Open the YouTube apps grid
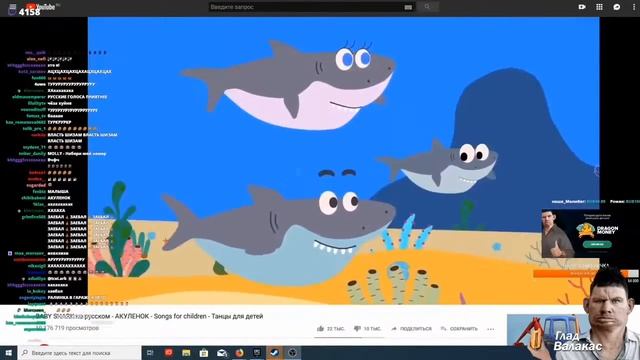This screenshot has width=640, height=360. click(599, 7)
